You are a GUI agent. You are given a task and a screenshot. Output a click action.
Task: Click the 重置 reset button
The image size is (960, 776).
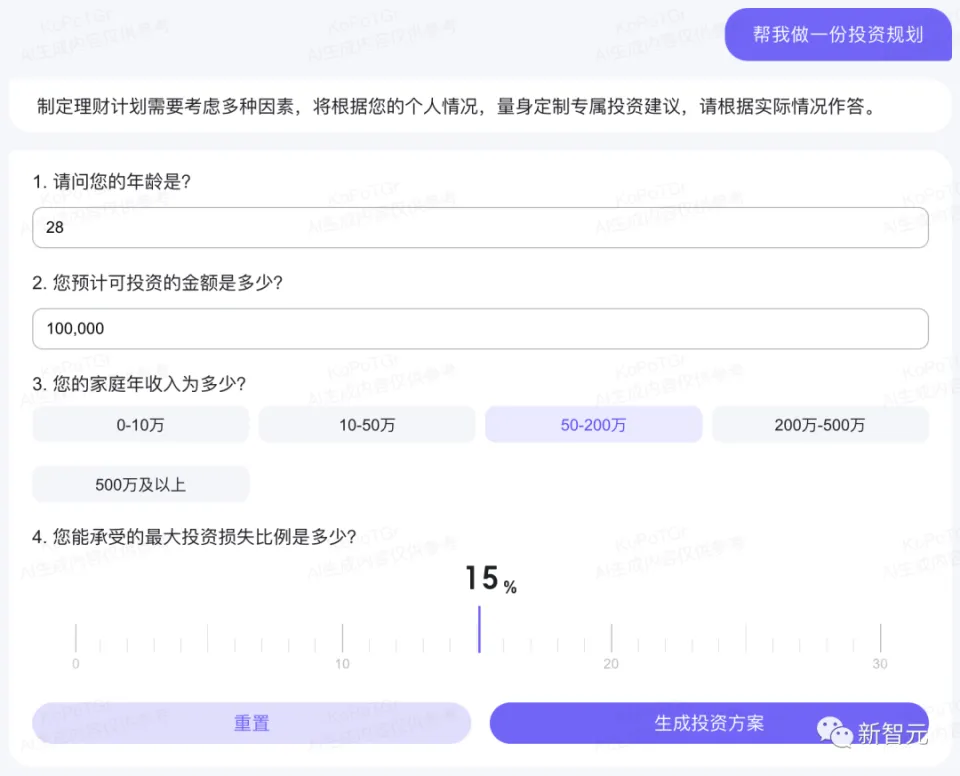coord(251,723)
